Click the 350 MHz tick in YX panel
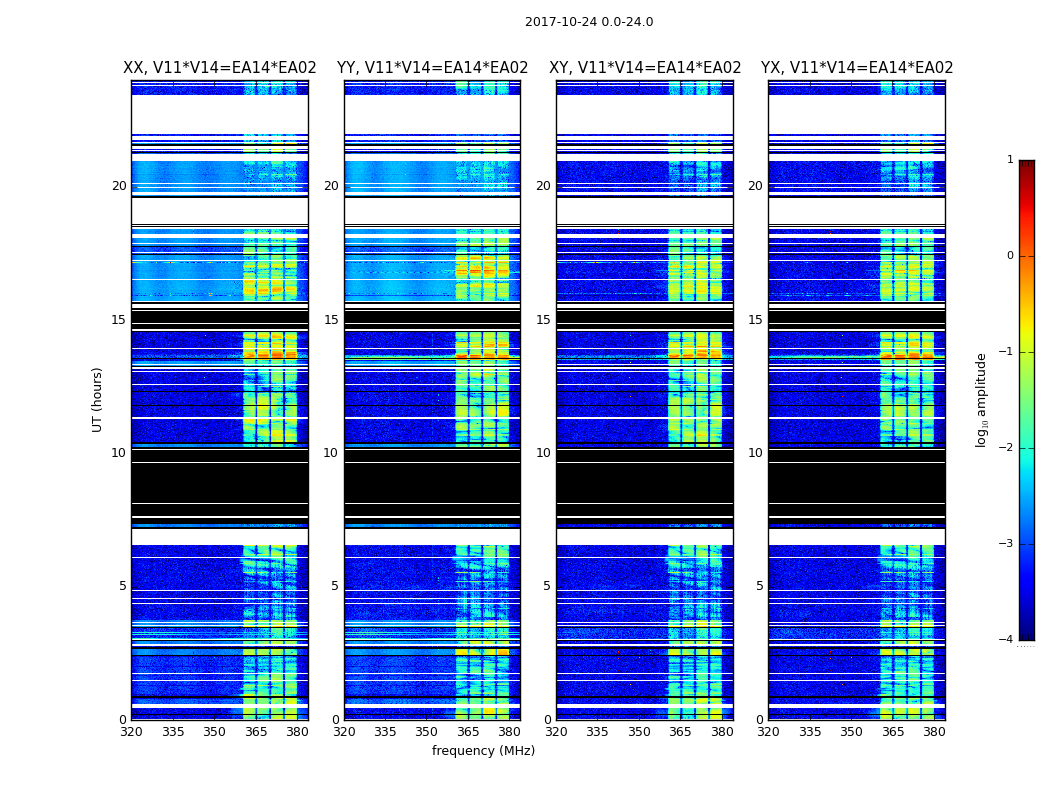This screenshot has width=1050, height=800. (851, 732)
